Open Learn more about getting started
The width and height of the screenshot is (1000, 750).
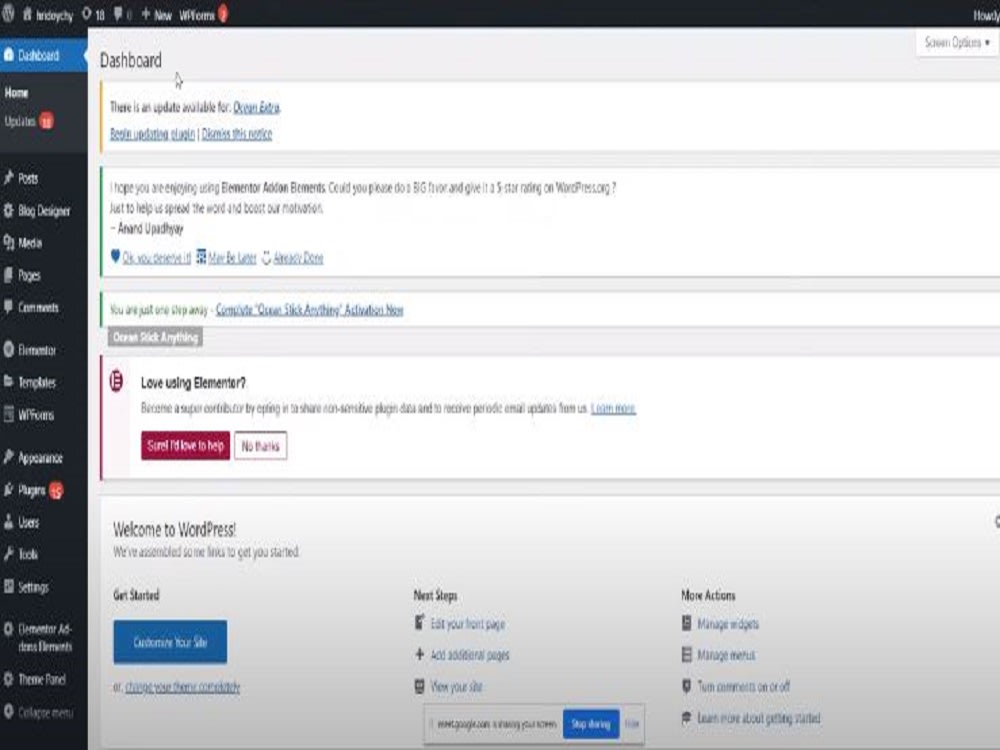pos(758,718)
